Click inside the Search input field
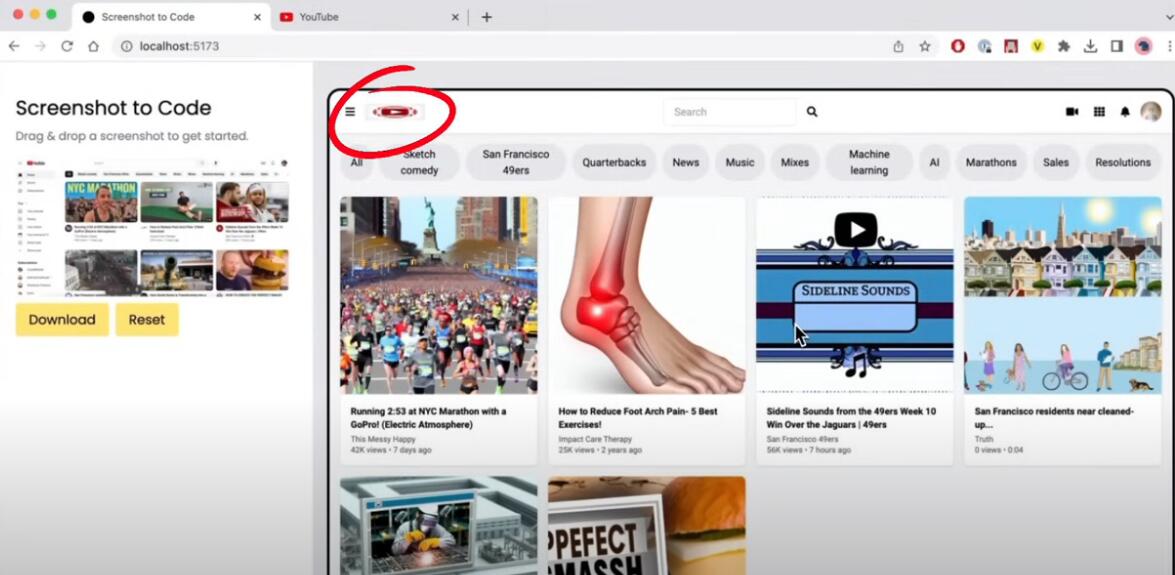Image resolution: width=1175 pixels, height=575 pixels. pyautogui.click(x=728, y=112)
